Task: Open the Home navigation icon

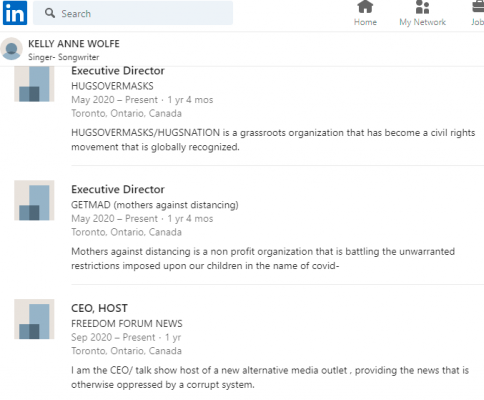Action: coord(365,7)
